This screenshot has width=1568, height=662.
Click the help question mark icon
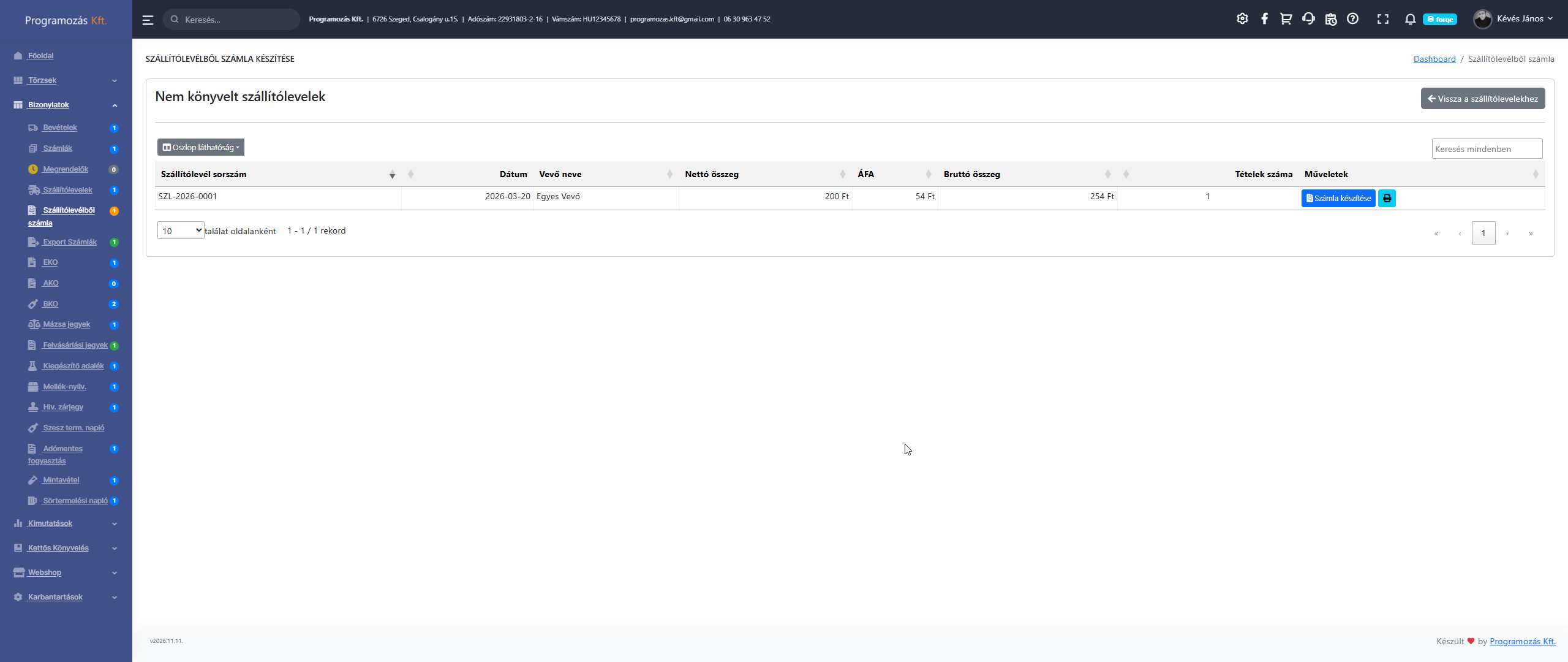click(1353, 19)
